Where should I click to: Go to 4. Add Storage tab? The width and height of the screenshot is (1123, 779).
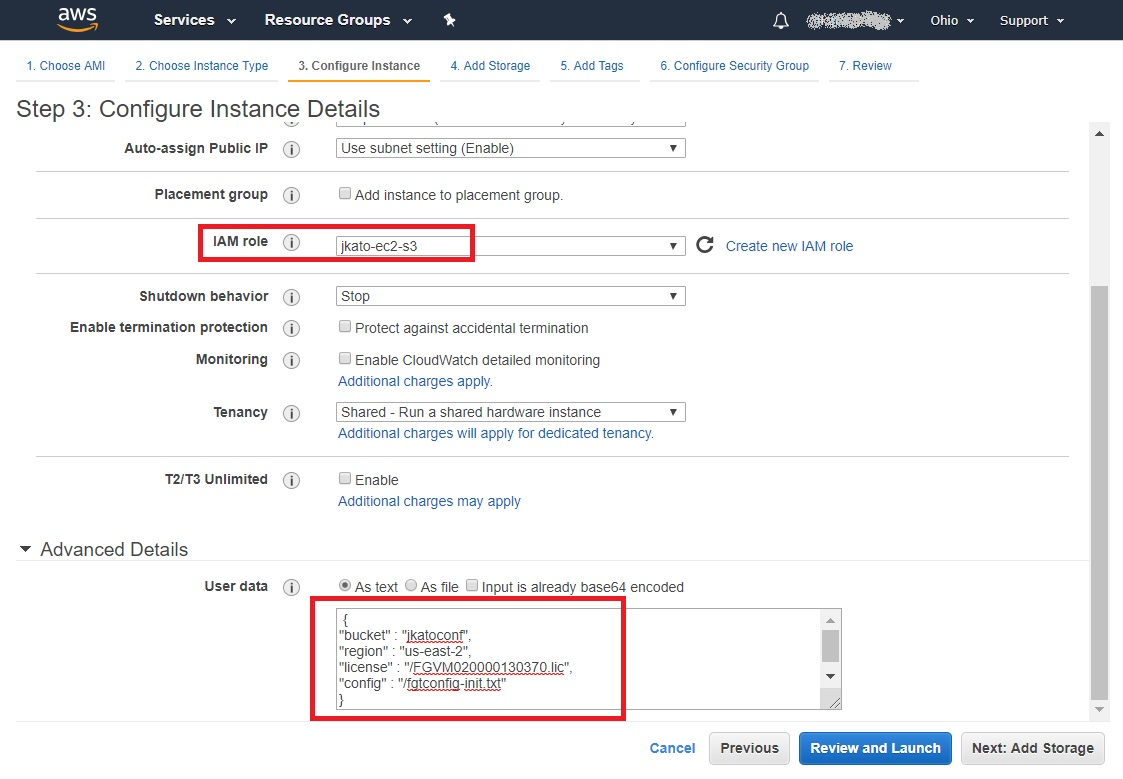click(490, 66)
